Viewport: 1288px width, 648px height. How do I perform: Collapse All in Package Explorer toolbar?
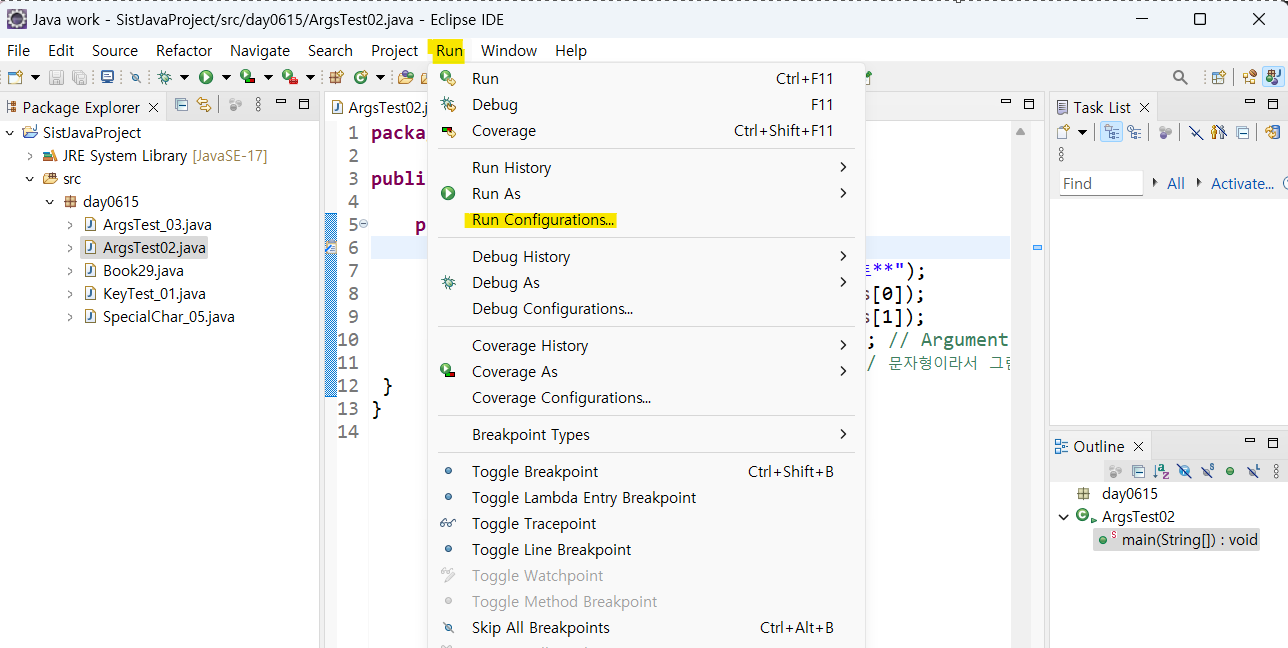pyautogui.click(x=181, y=104)
